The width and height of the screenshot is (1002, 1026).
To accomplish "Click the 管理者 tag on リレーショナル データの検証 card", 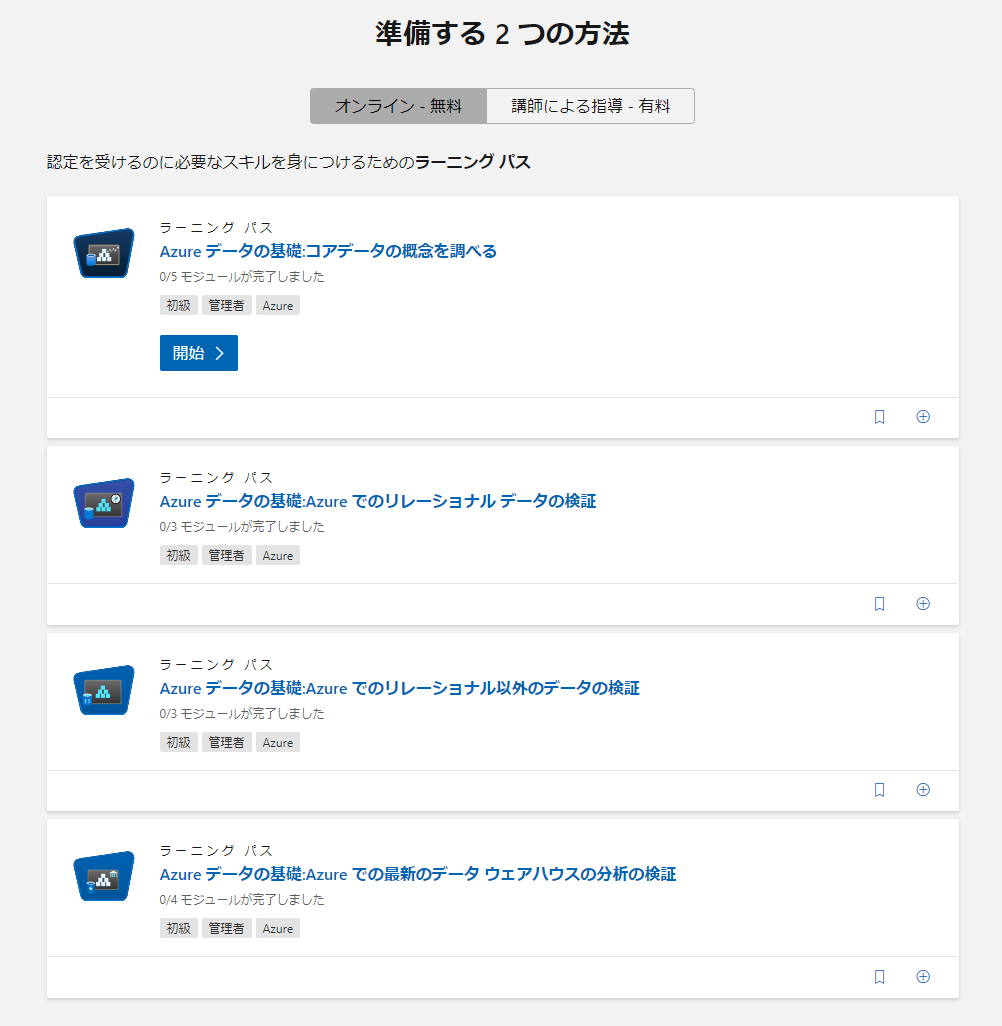I will click(x=226, y=556).
